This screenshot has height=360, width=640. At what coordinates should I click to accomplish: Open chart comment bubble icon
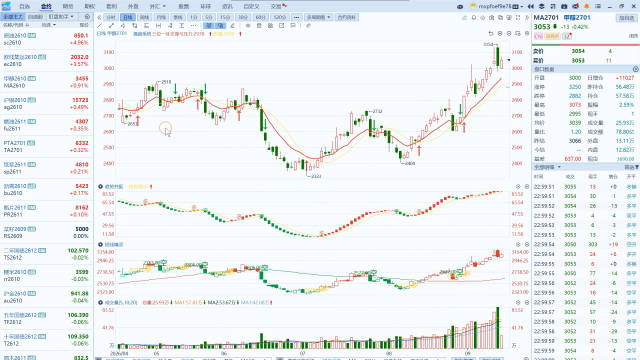coord(293,25)
